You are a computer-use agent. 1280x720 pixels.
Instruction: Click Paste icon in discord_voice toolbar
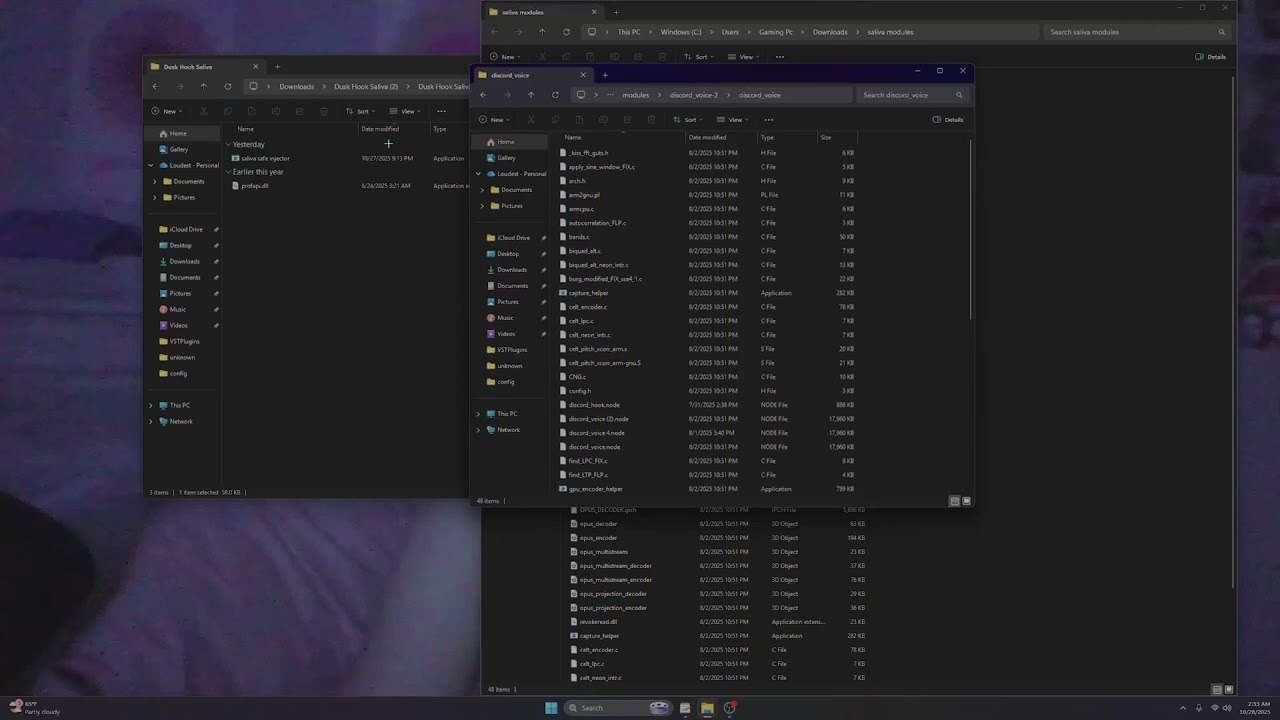pyautogui.click(x=579, y=120)
